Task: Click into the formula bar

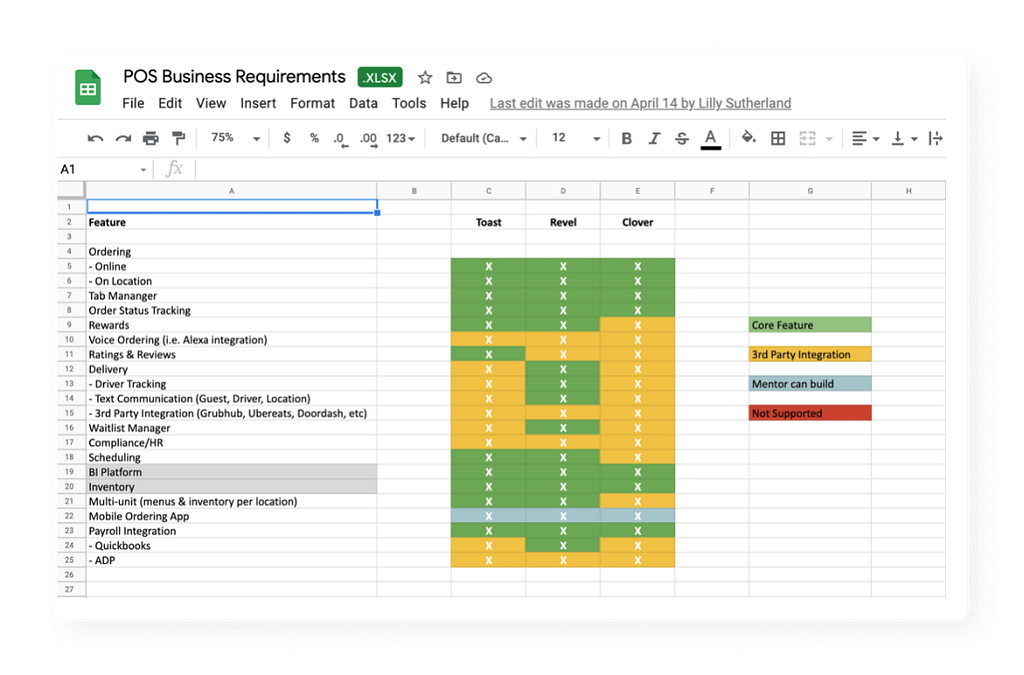Action: pos(568,169)
